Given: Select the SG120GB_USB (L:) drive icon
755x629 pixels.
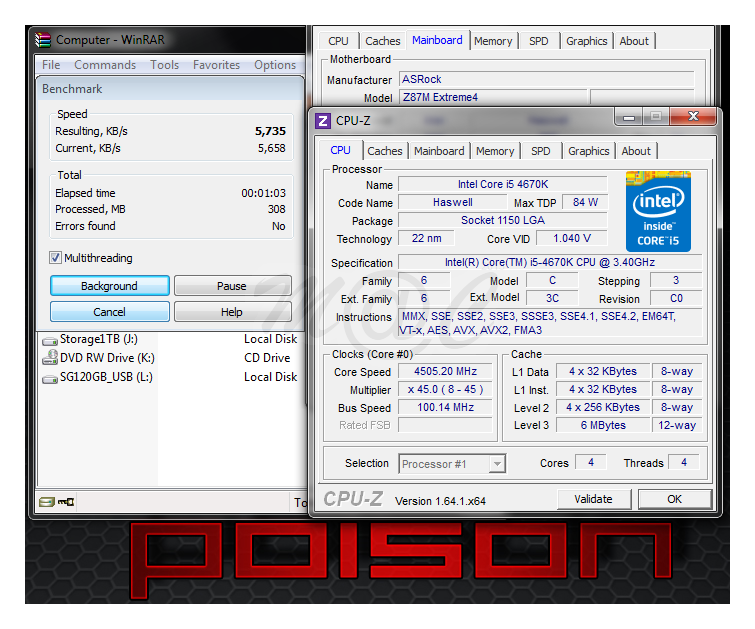Looking at the screenshot, I should click(x=50, y=377).
